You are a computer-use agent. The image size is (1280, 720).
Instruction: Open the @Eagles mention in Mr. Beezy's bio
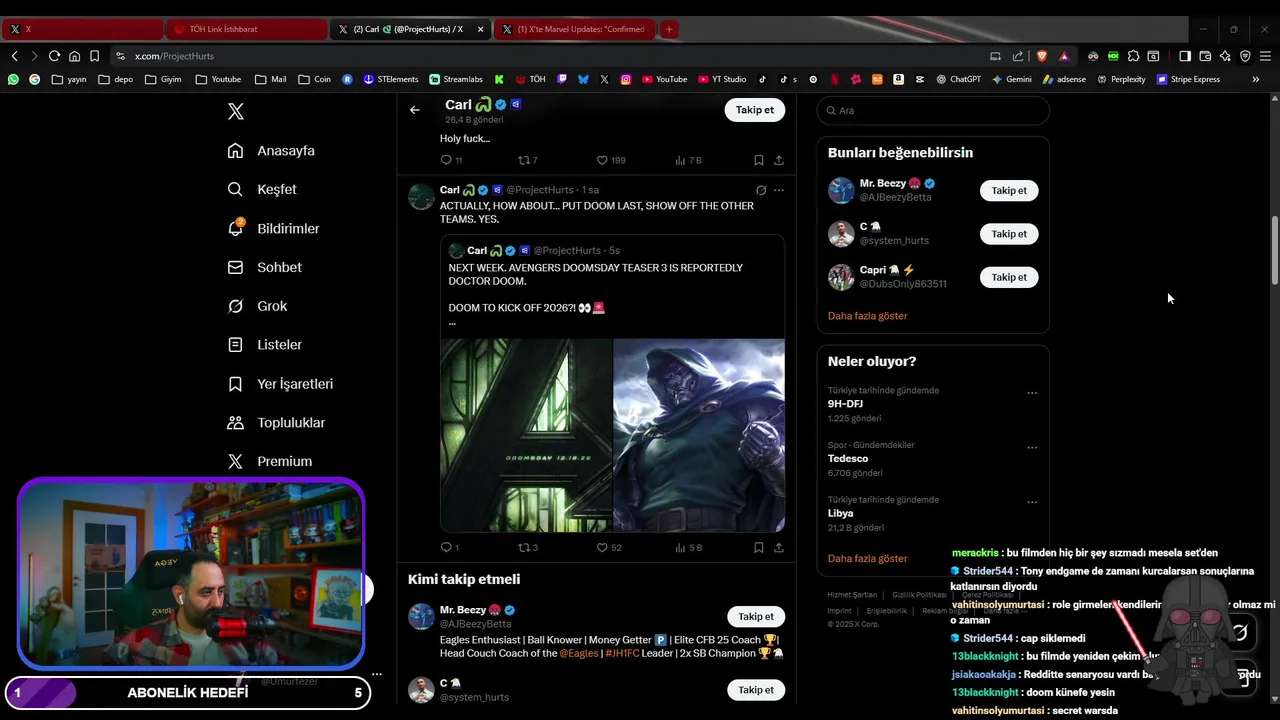click(x=579, y=653)
